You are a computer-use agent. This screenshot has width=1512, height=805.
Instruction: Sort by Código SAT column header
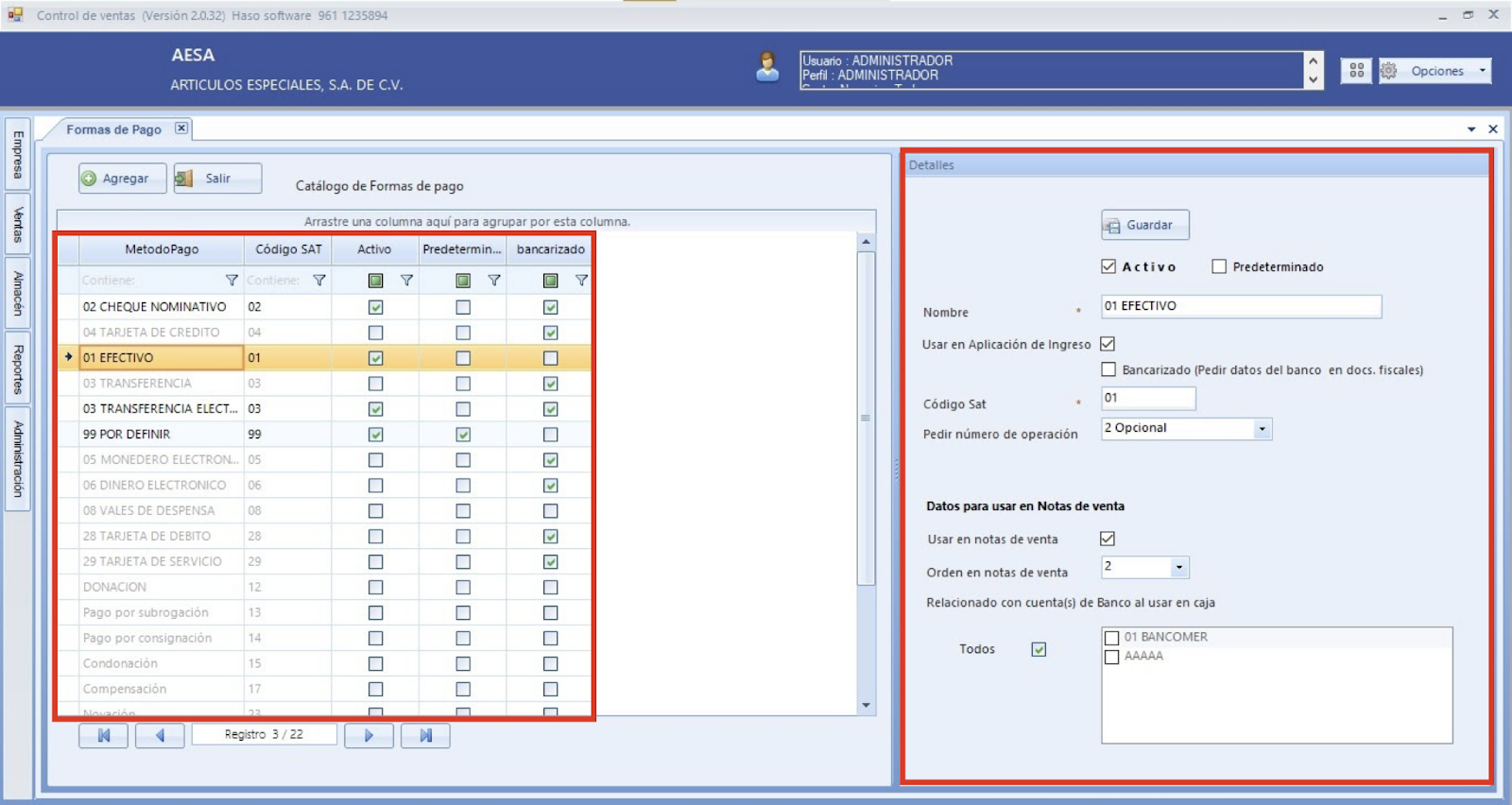coord(288,249)
